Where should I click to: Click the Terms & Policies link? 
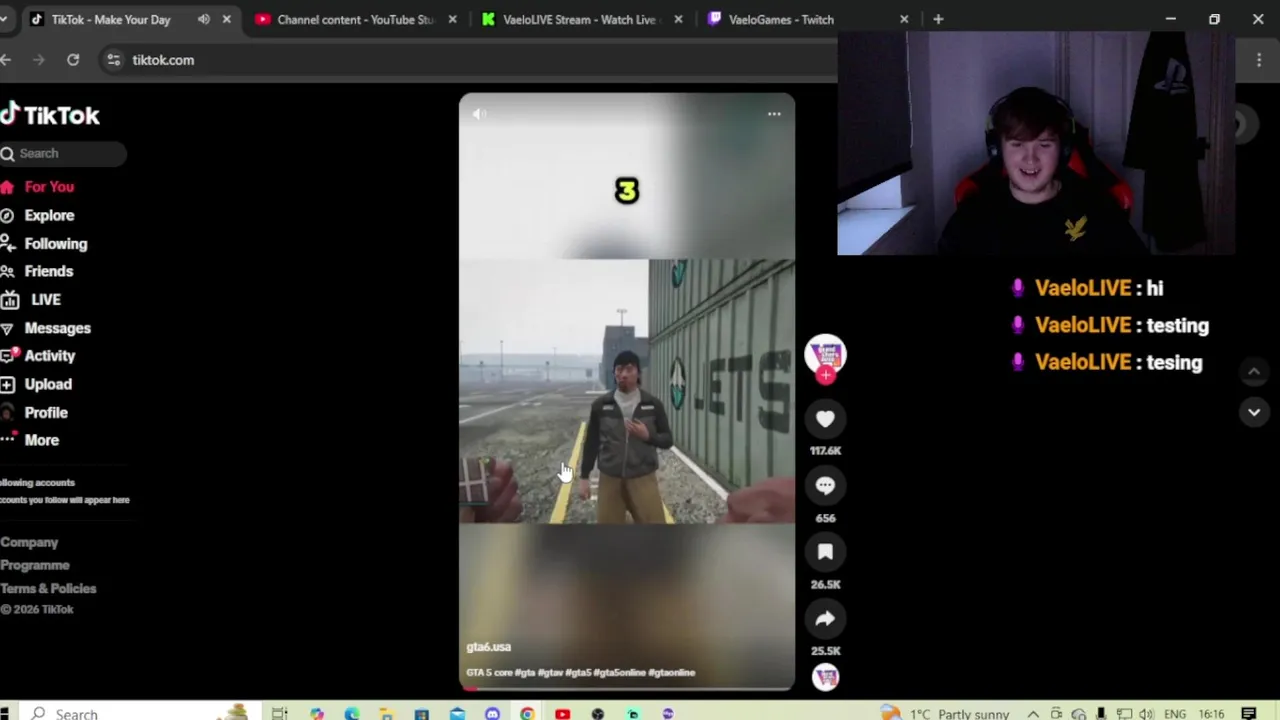[48, 588]
